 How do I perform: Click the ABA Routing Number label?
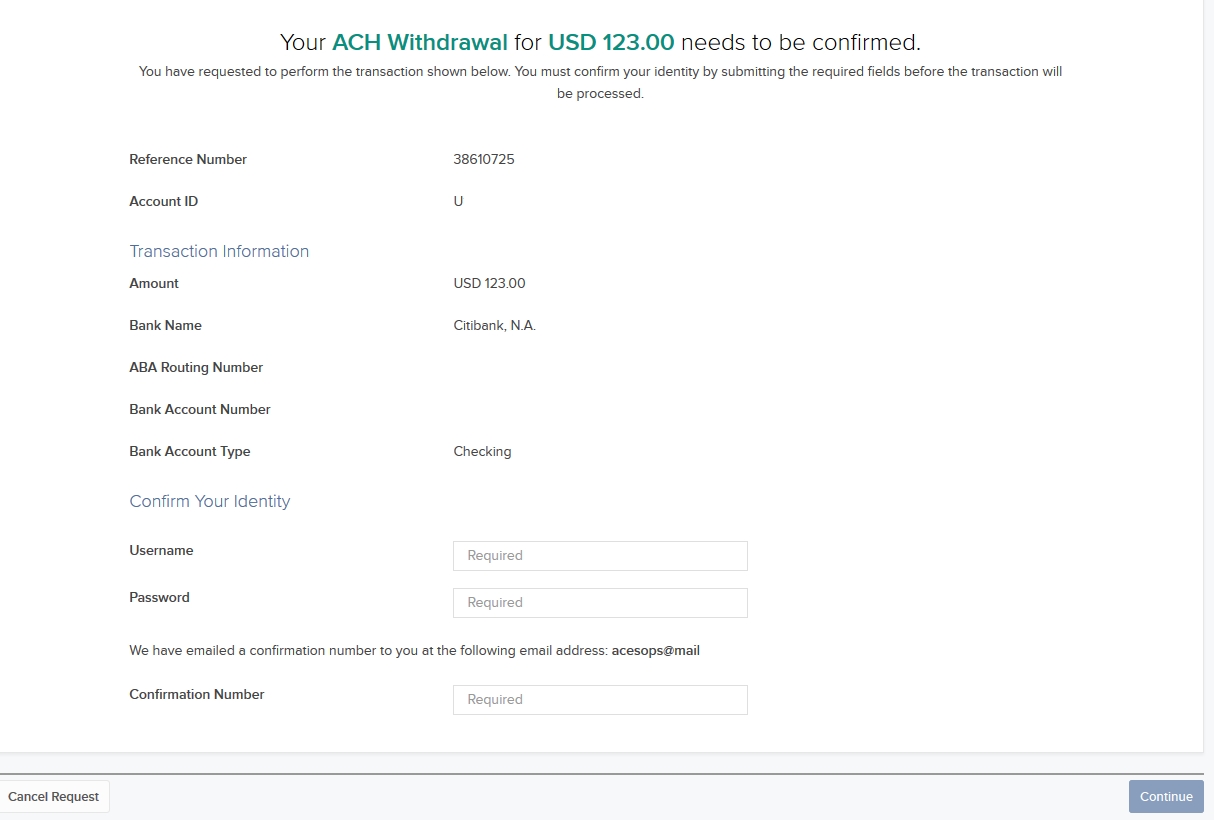point(196,368)
